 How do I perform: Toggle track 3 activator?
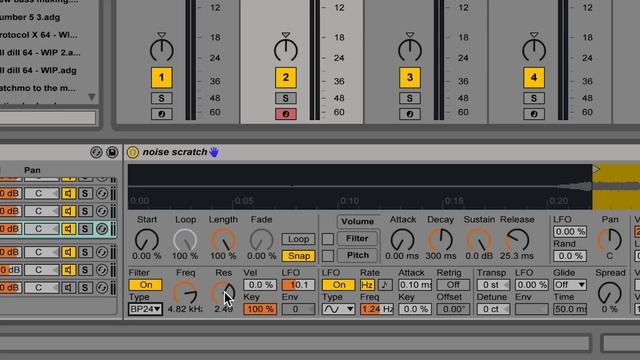pyautogui.click(x=410, y=78)
